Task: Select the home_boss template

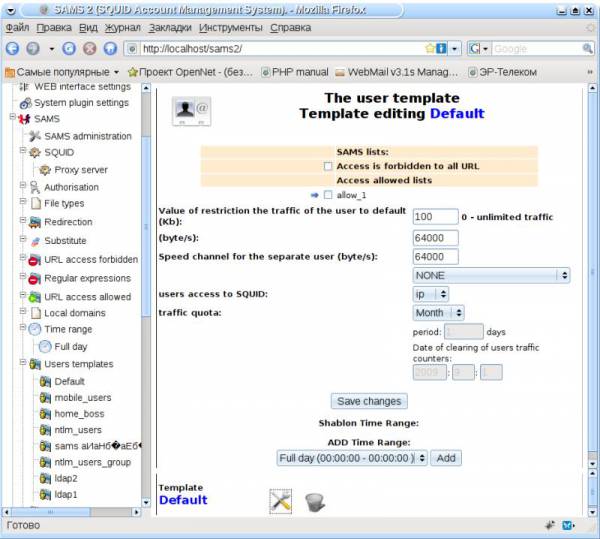Action: point(79,414)
